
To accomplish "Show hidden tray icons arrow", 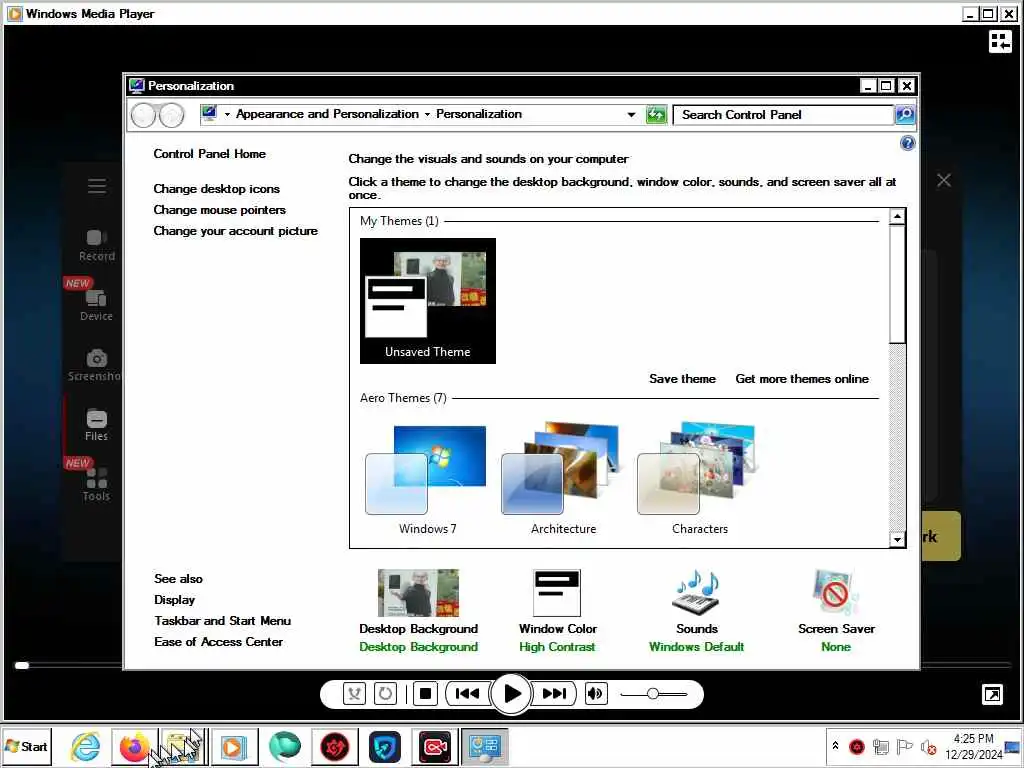I will [x=835, y=745].
